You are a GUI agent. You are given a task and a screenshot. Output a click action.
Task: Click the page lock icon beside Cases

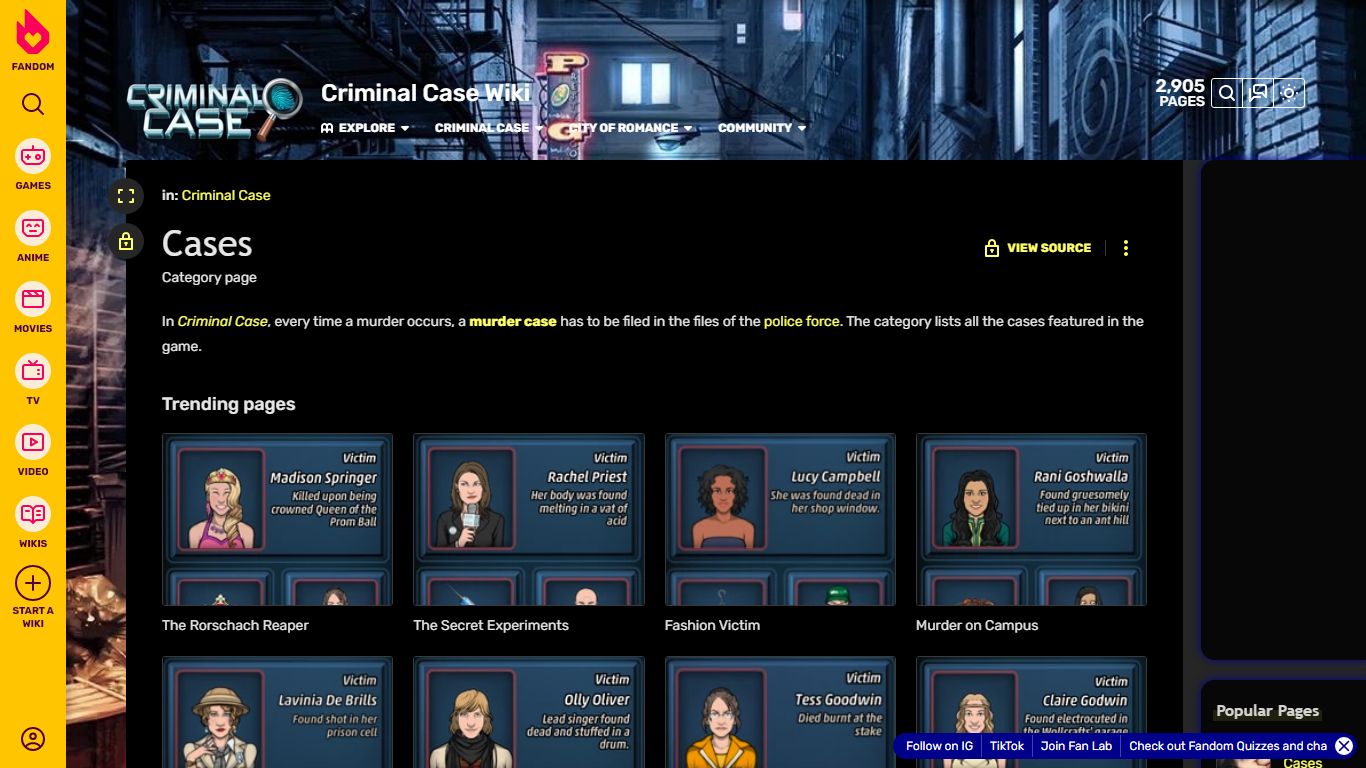point(126,241)
